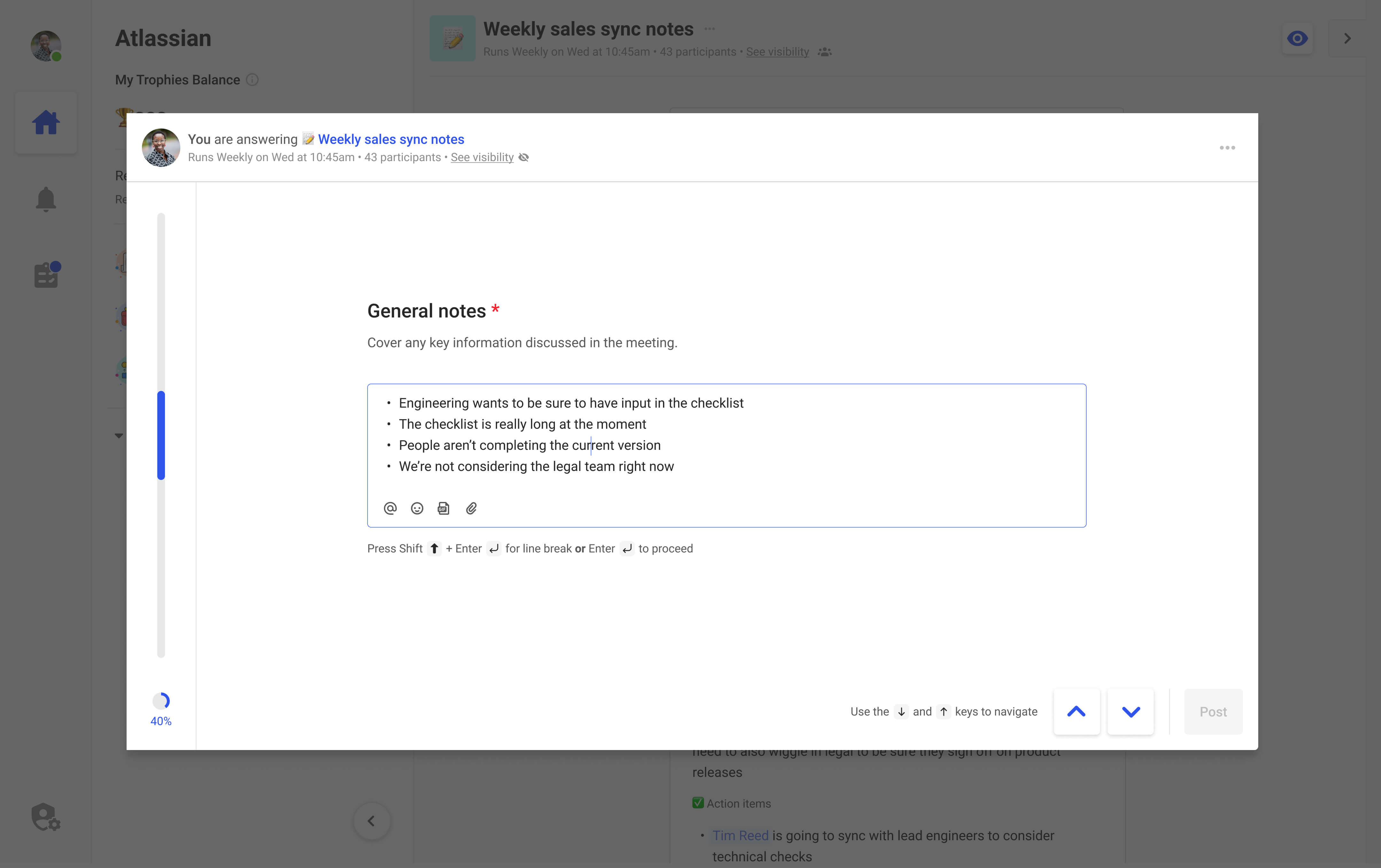Click the Action items heading in background feed
The image size is (1381, 868).
pos(738,803)
